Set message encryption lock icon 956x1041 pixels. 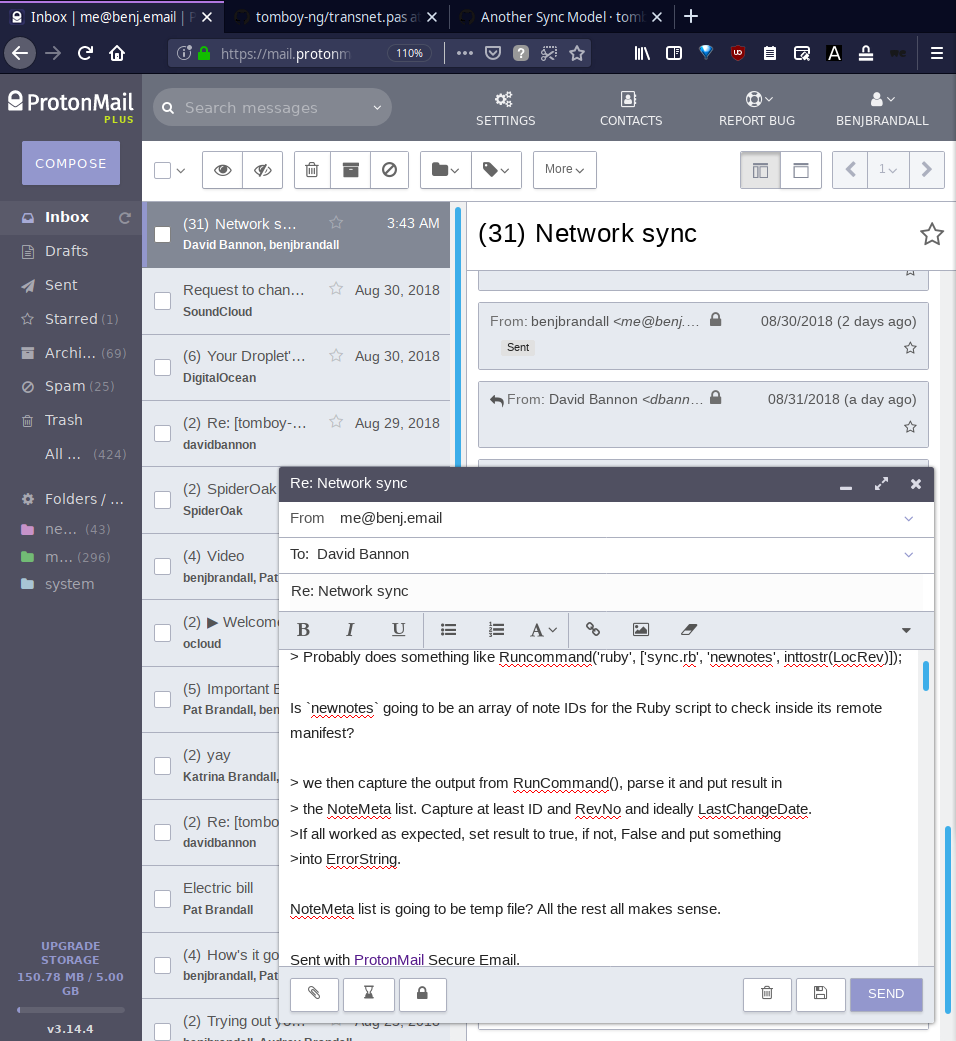pos(422,994)
